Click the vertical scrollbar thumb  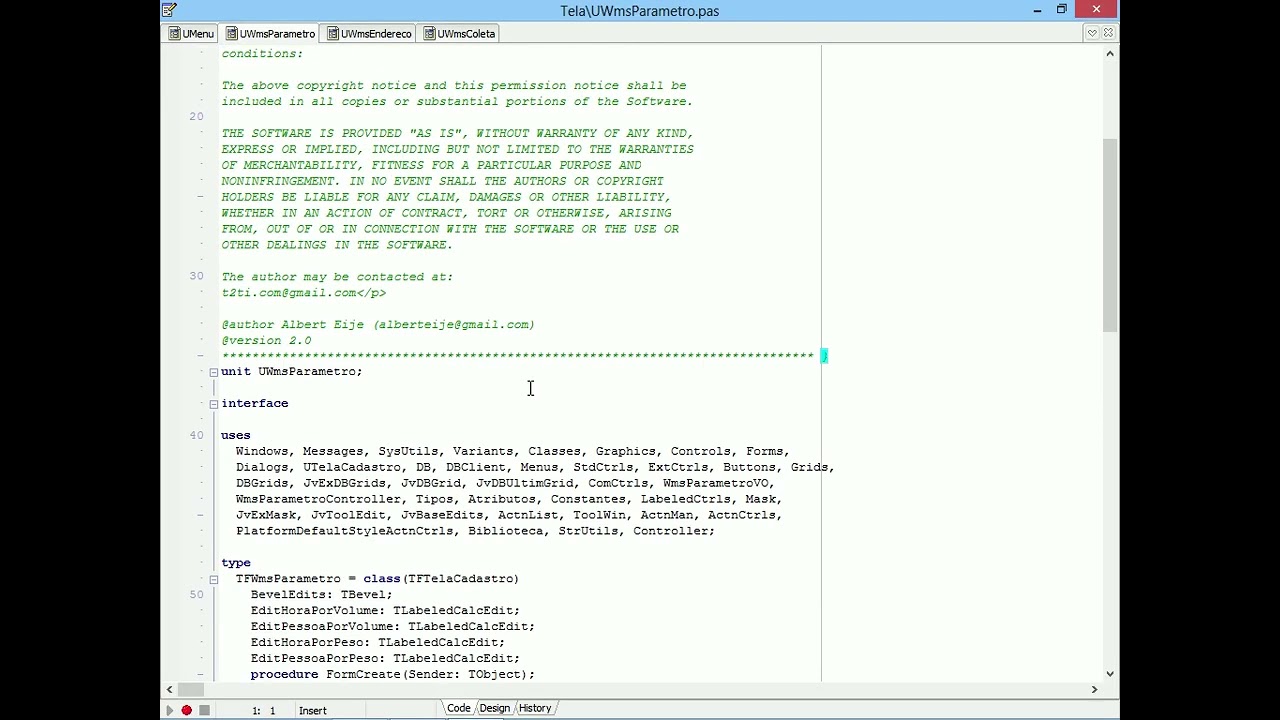(1110, 235)
